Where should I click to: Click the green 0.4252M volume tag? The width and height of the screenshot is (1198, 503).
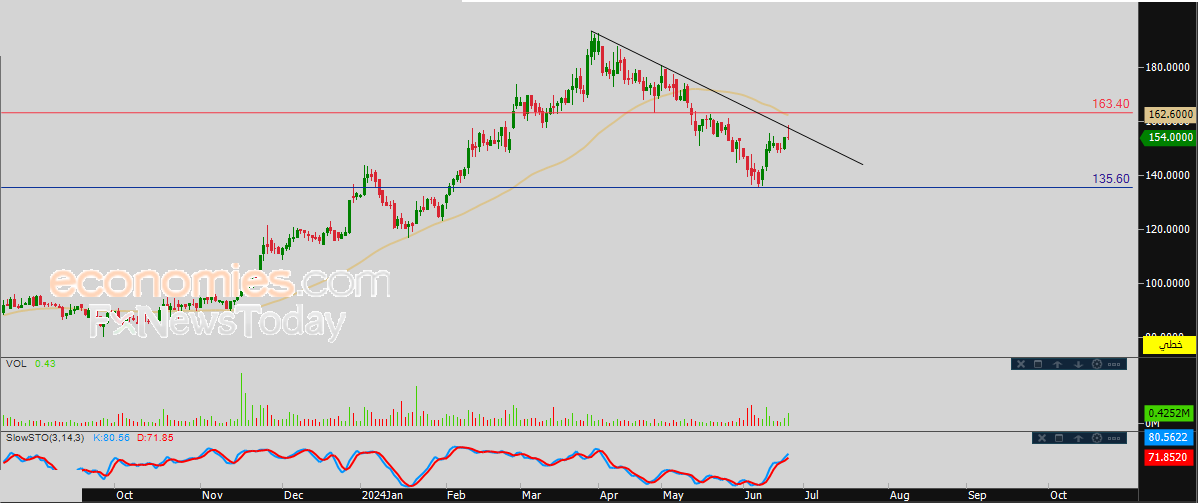(1169, 414)
